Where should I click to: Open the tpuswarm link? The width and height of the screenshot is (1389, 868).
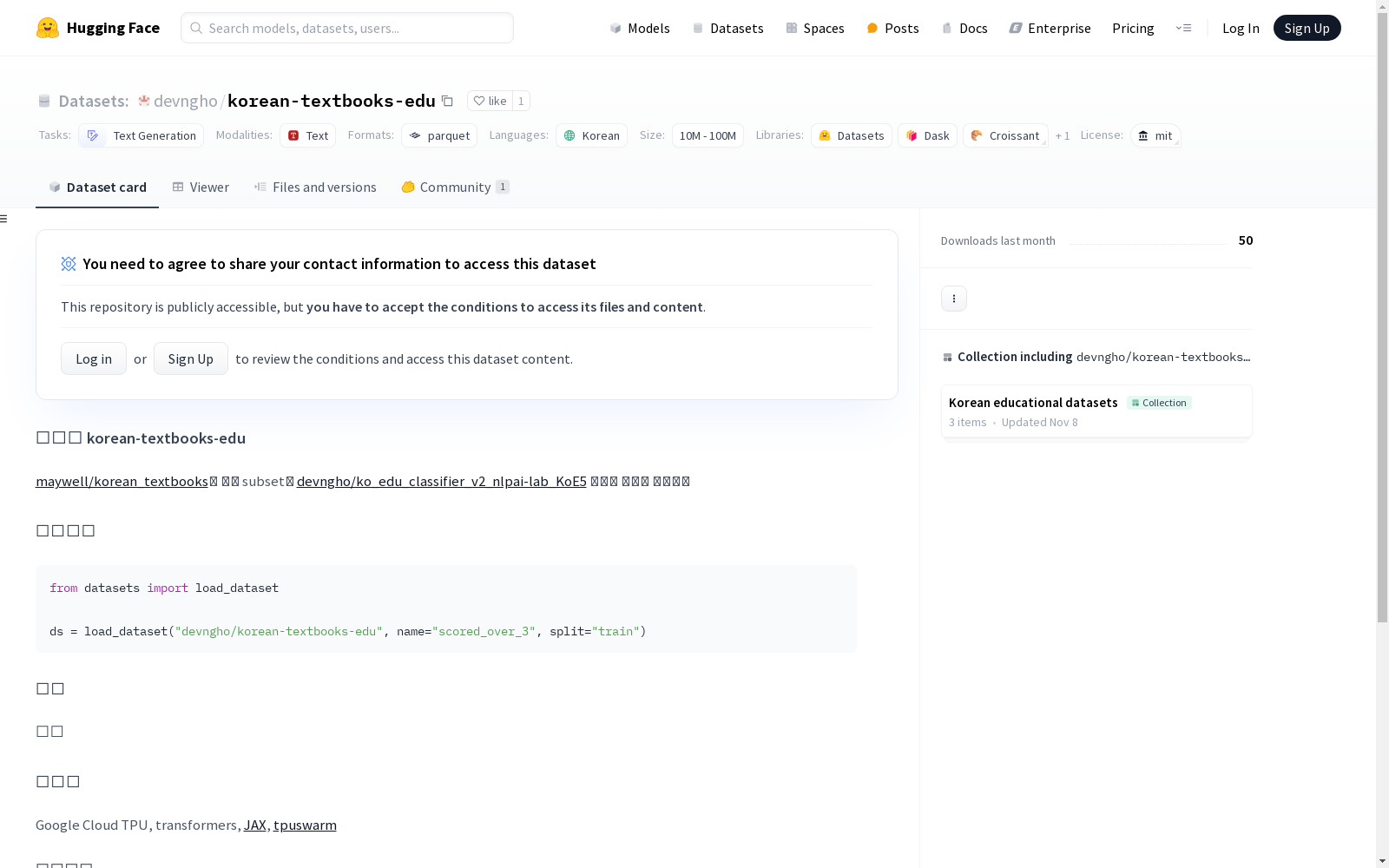pyautogui.click(x=305, y=825)
